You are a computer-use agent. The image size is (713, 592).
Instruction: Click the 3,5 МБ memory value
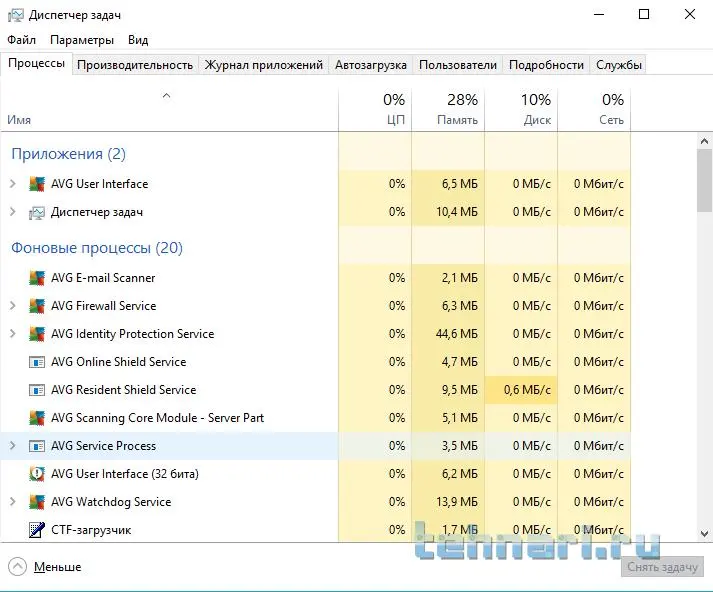click(x=459, y=446)
